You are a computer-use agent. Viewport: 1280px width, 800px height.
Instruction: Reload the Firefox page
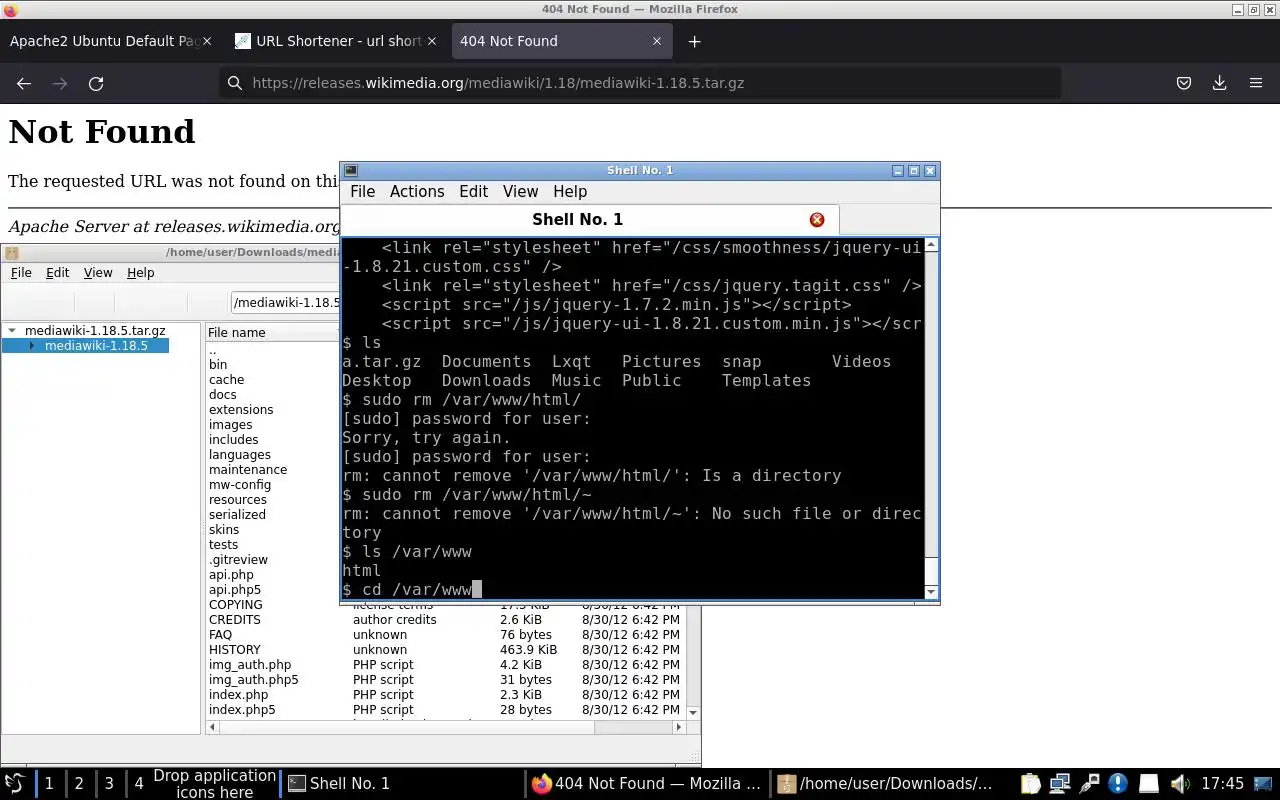[x=96, y=84]
